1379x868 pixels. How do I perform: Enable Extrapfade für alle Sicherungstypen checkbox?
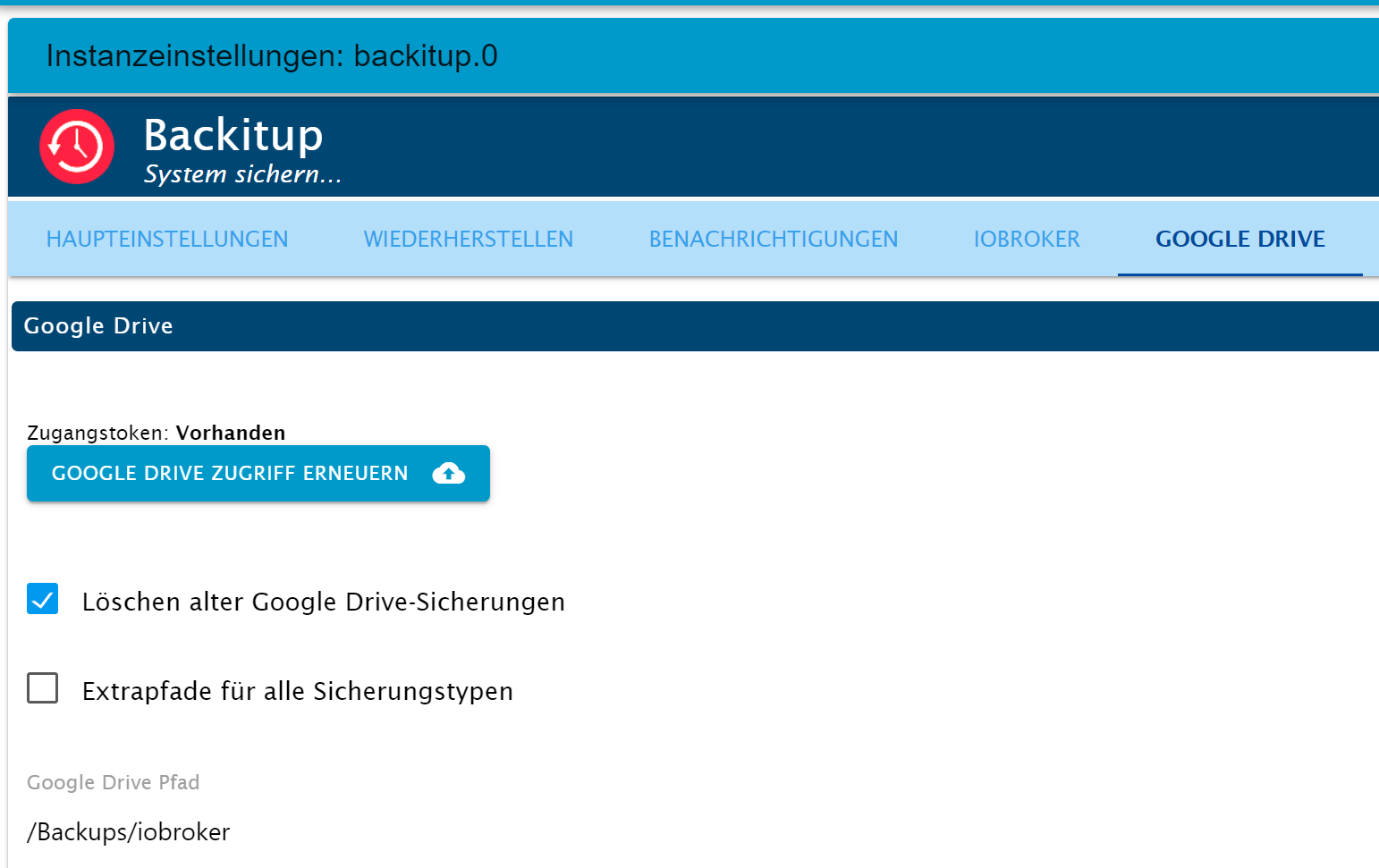coord(43,688)
